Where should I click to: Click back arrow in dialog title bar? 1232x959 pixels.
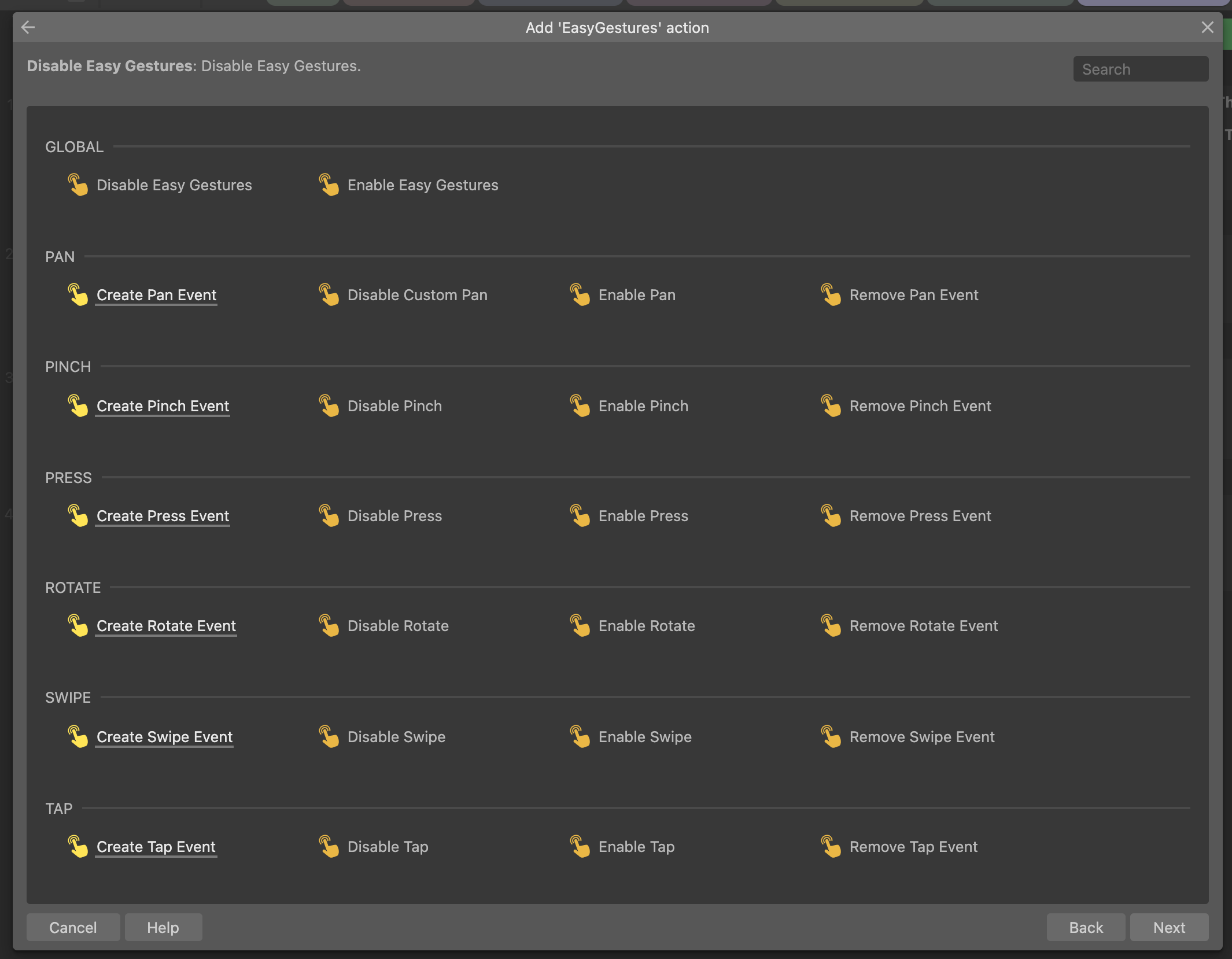click(28, 27)
